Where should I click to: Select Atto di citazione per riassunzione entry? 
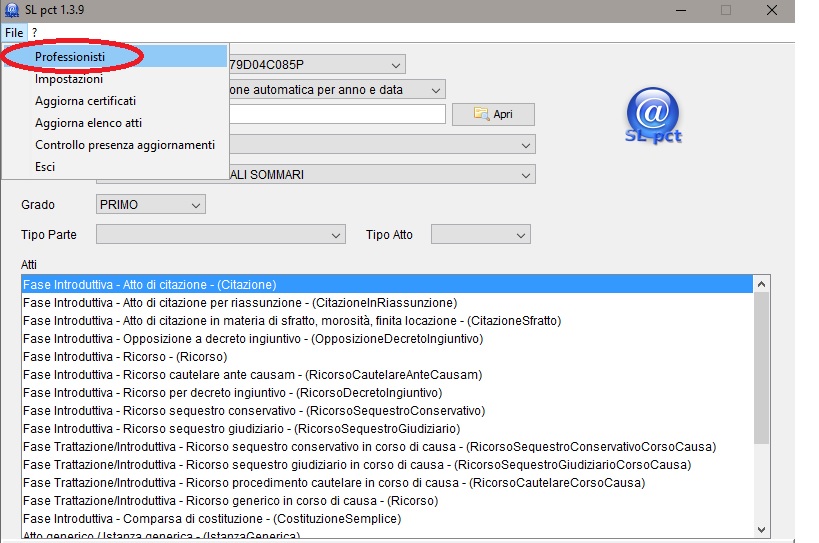[240, 303]
